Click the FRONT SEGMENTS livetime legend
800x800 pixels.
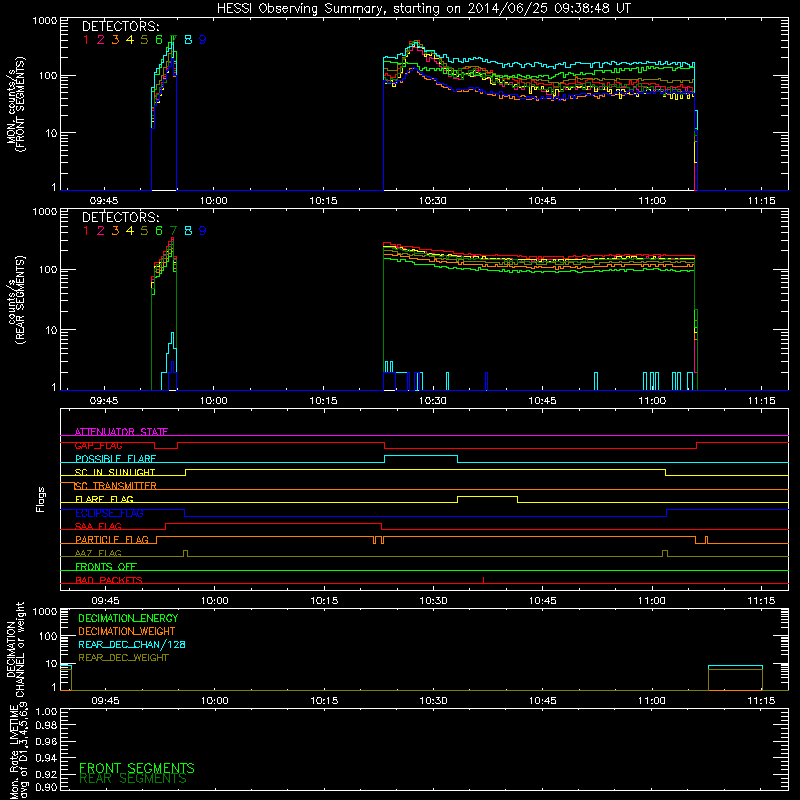pyautogui.click(x=137, y=768)
